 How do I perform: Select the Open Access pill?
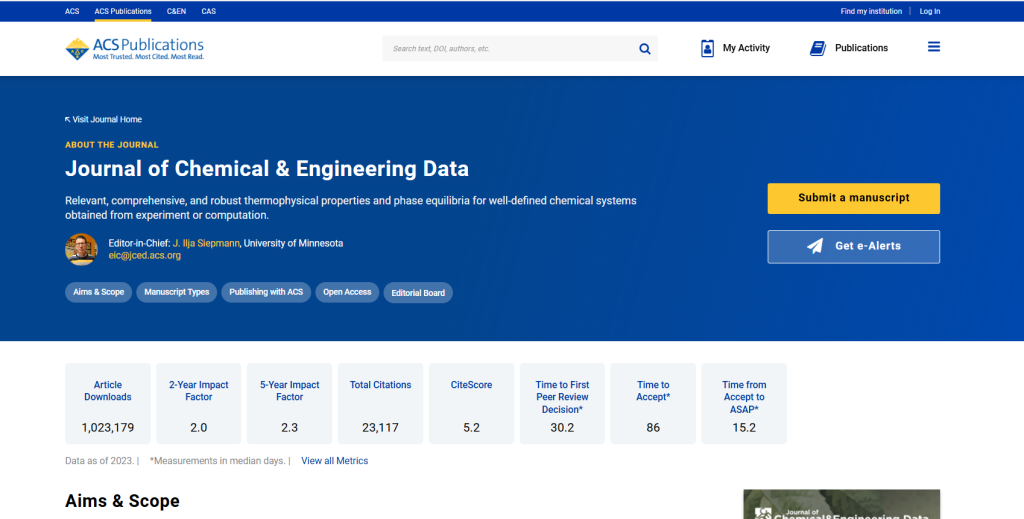[x=347, y=292]
